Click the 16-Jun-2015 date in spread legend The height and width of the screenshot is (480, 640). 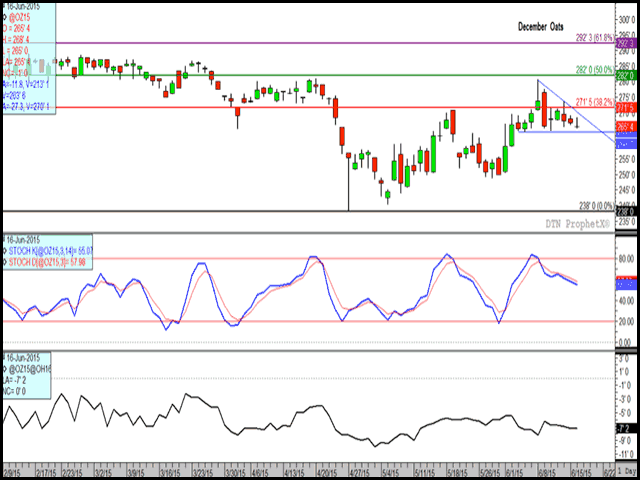pyautogui.click(x=22, y=358)
